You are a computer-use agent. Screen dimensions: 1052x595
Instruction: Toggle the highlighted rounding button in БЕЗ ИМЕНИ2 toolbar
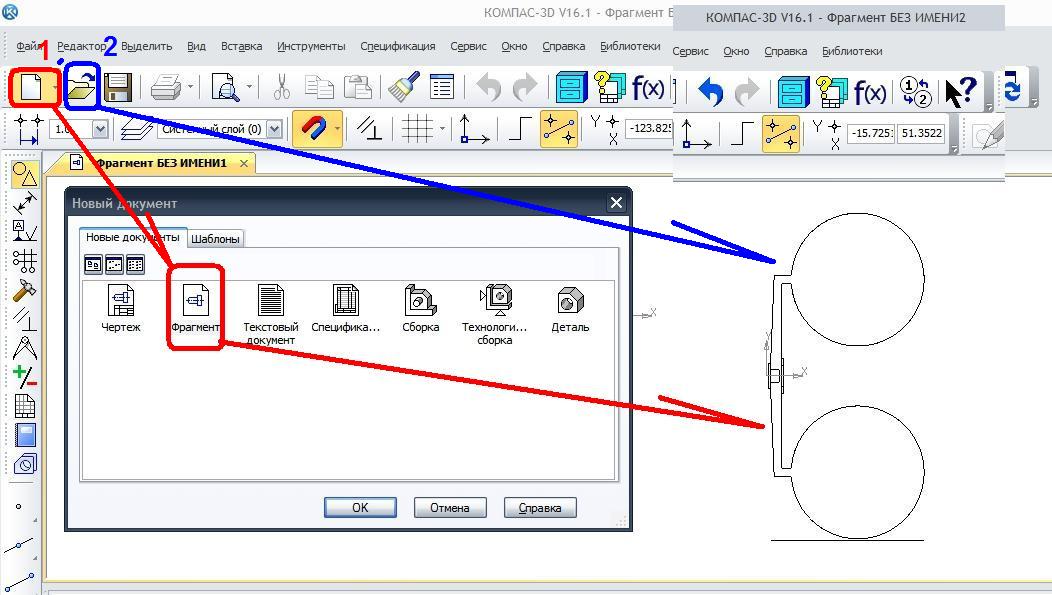click(781, 133)
